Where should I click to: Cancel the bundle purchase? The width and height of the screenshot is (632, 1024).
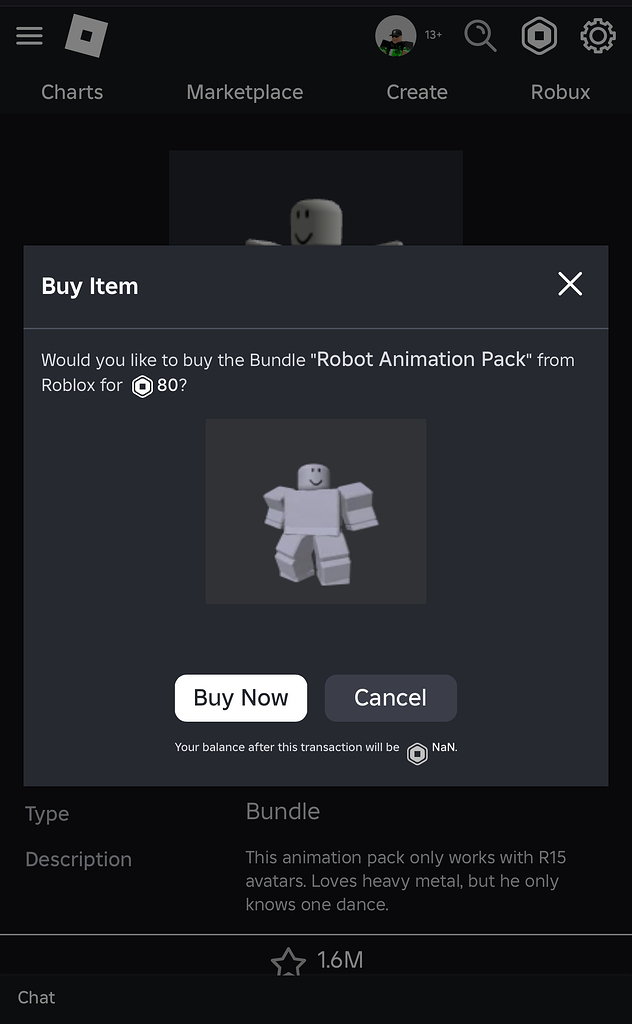[391, 698]
